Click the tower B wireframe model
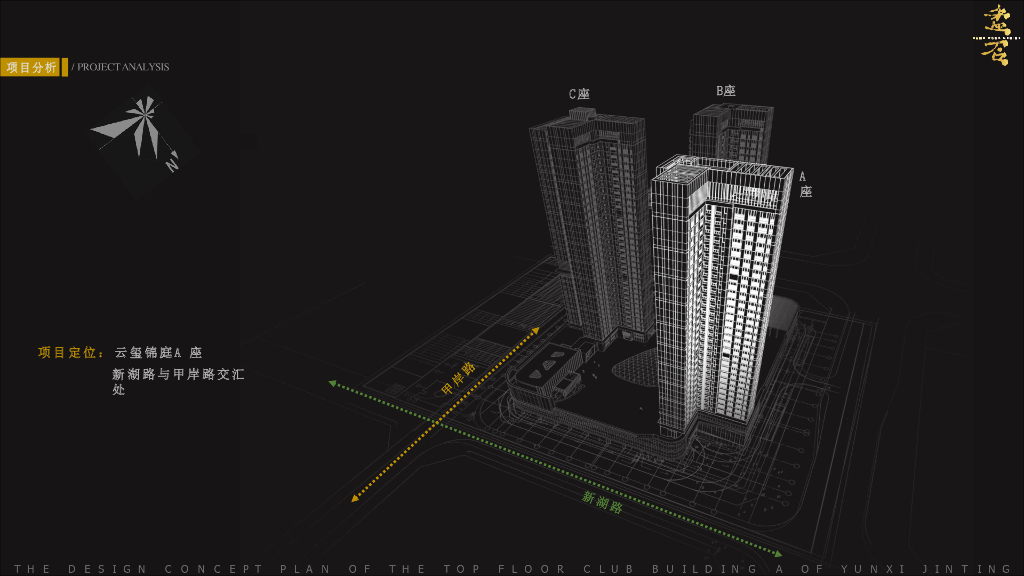Viewport: 1024px width, 576px height. click(x=731, y=133)
